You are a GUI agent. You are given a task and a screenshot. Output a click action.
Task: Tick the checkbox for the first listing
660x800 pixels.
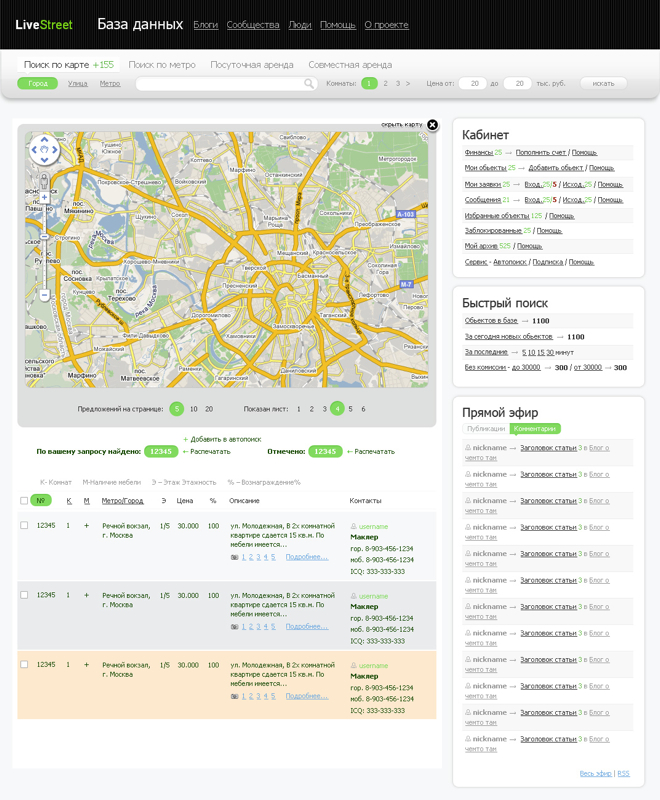click(25, 525)
